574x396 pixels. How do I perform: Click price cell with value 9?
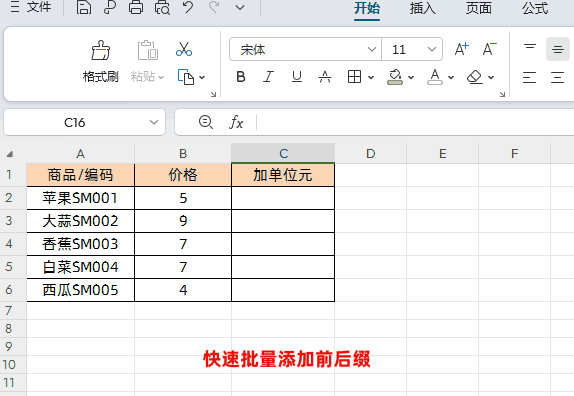[x=183, y=221]
